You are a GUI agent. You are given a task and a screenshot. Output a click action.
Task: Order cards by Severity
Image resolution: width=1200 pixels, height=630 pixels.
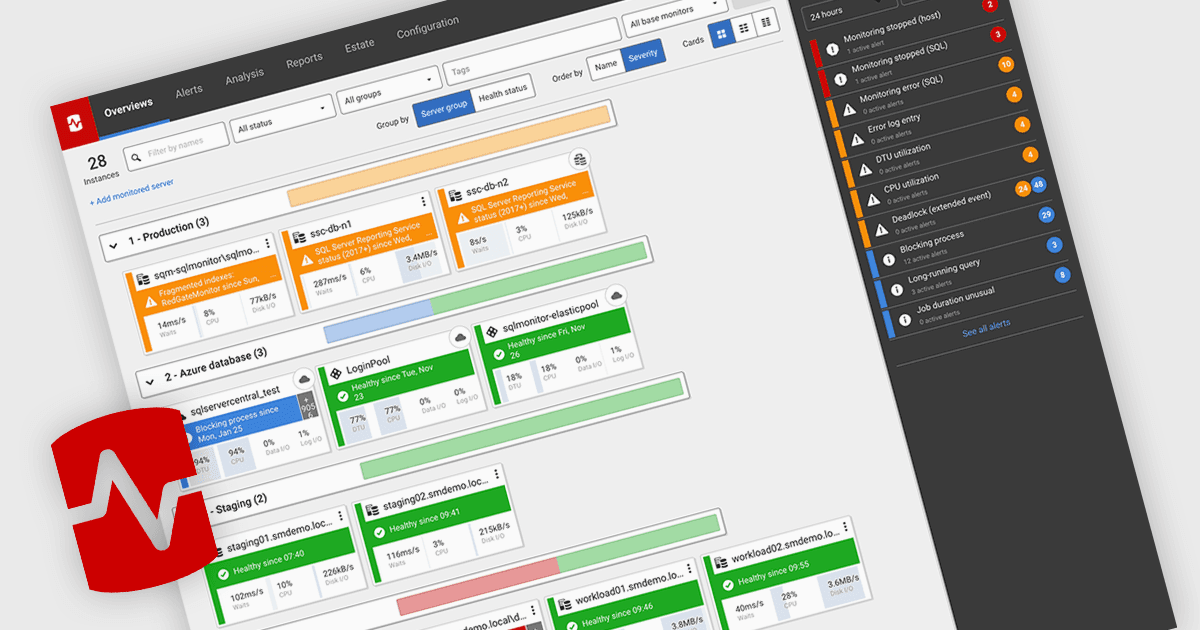(641, 56)
